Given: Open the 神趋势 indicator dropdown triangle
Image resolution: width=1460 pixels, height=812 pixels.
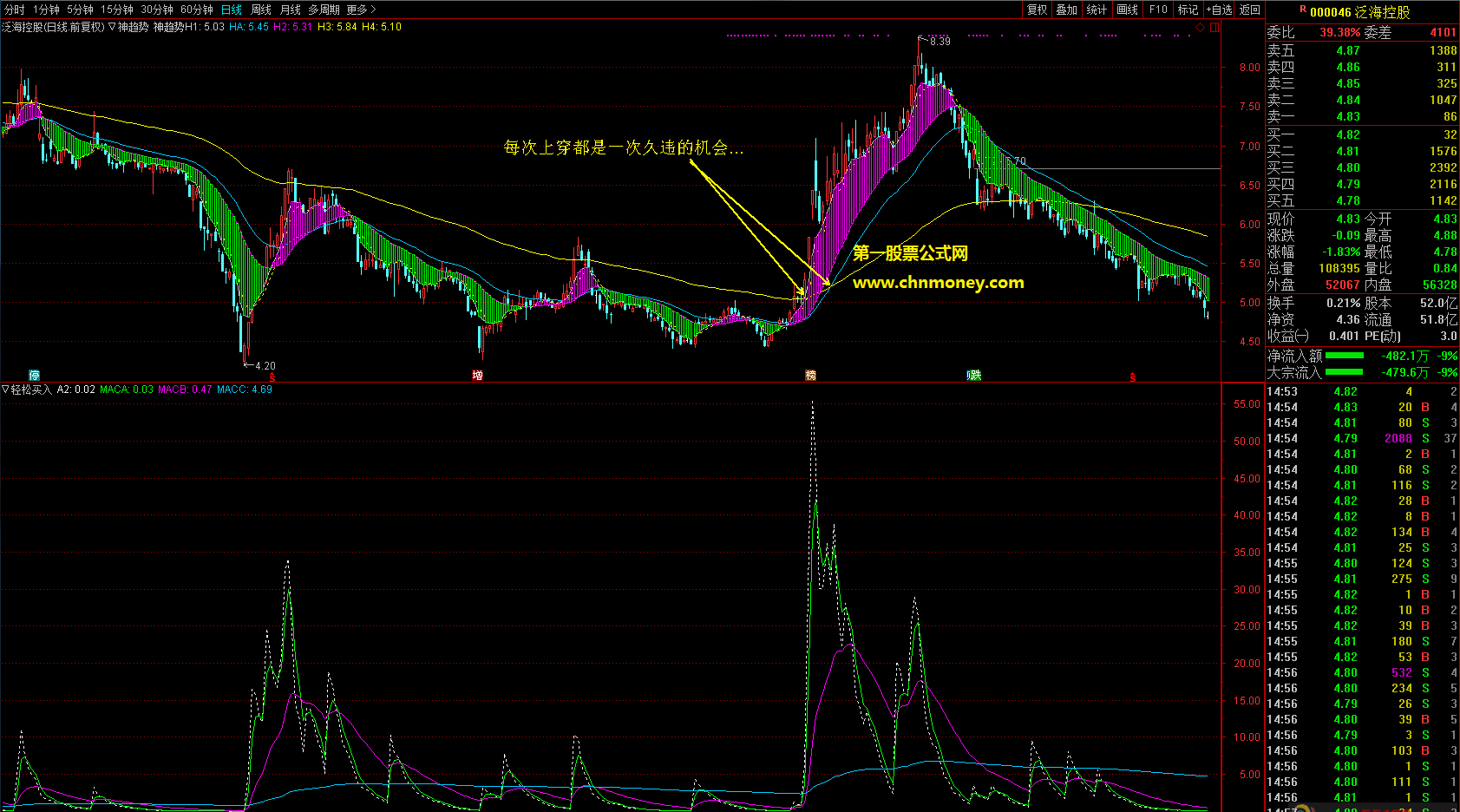Looking at the screenshot, I should (112, 27).
